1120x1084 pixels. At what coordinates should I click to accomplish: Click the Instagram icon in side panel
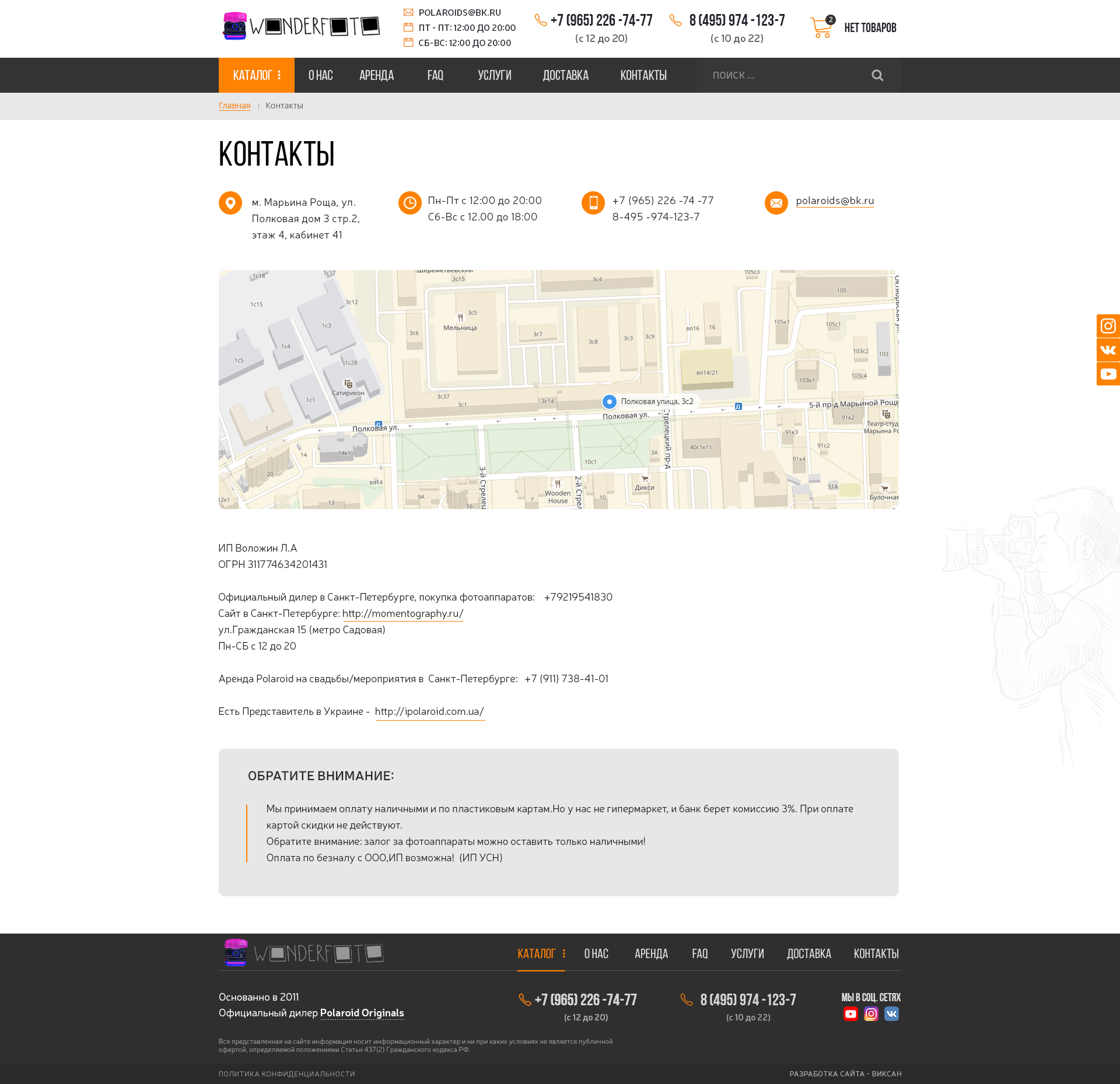(1108, 326)
